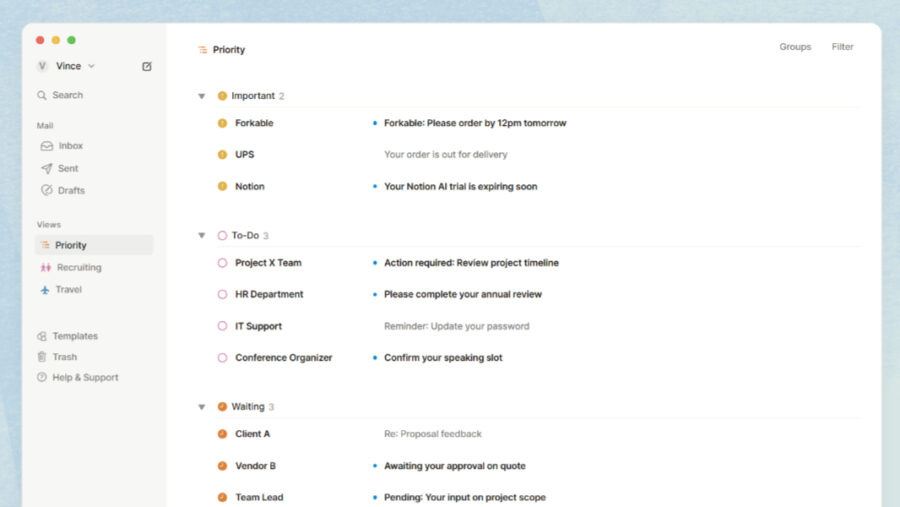Click the search magnifier icon
This screenshot has height=507, width=900.
point(42,95)
